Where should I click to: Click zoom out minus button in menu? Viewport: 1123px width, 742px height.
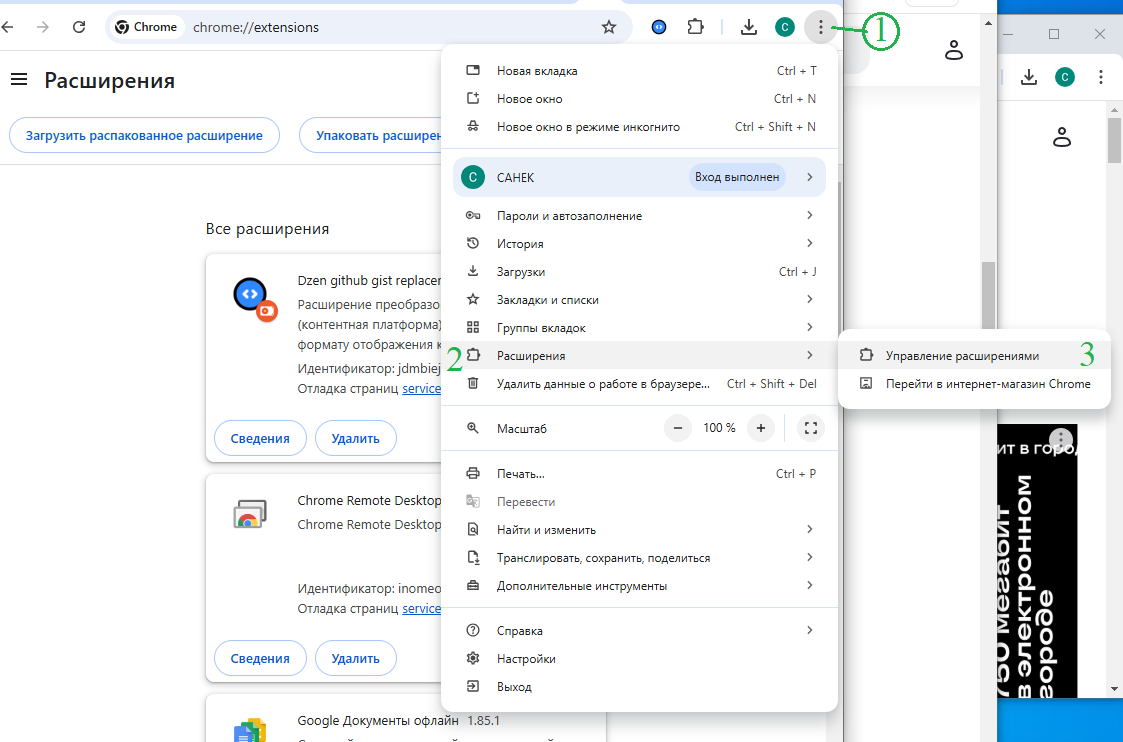pos(678,428)
